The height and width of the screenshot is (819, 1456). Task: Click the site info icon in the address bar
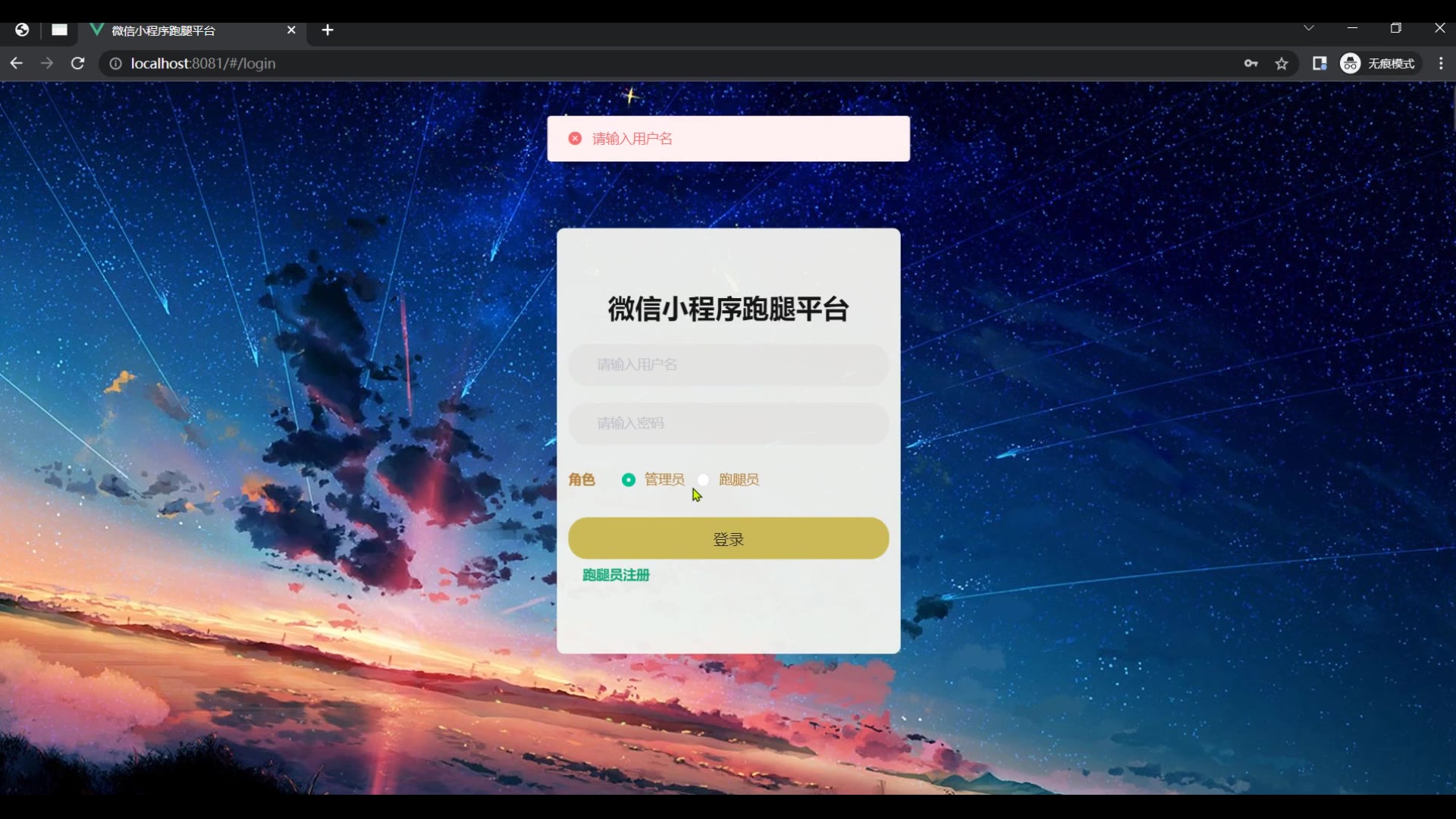point(115,64)
